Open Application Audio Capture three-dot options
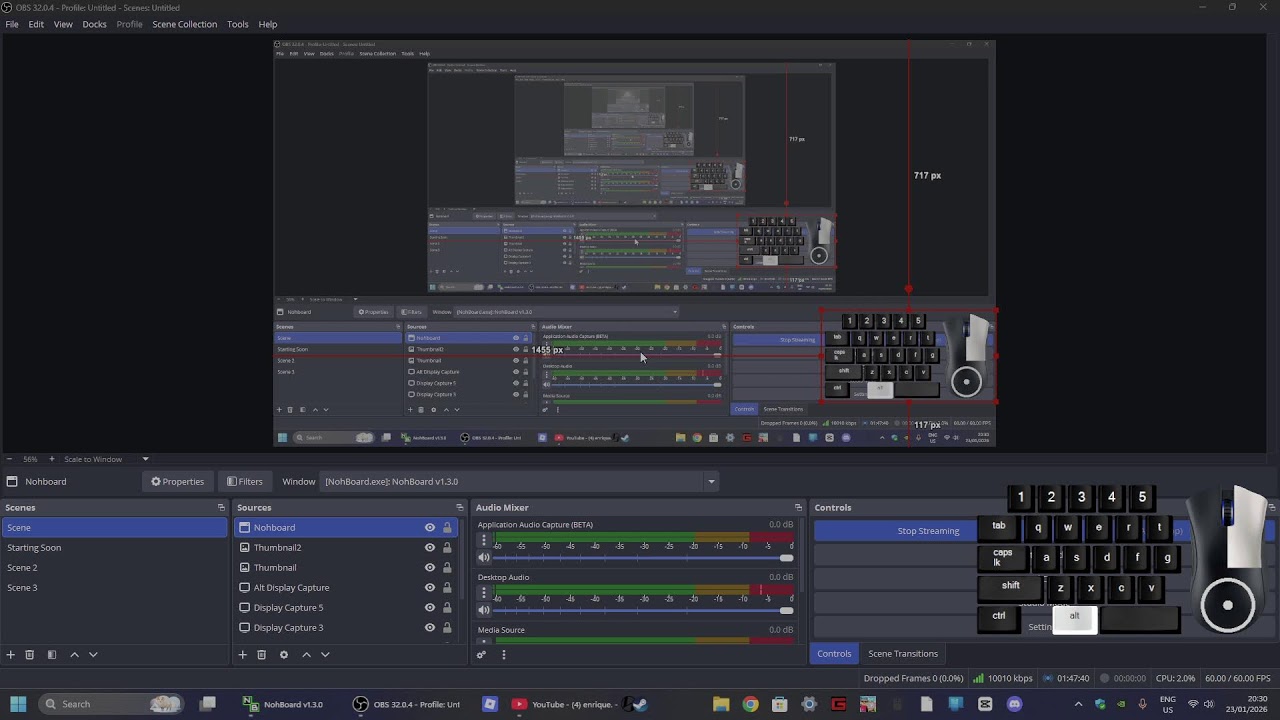 [485, 540]
